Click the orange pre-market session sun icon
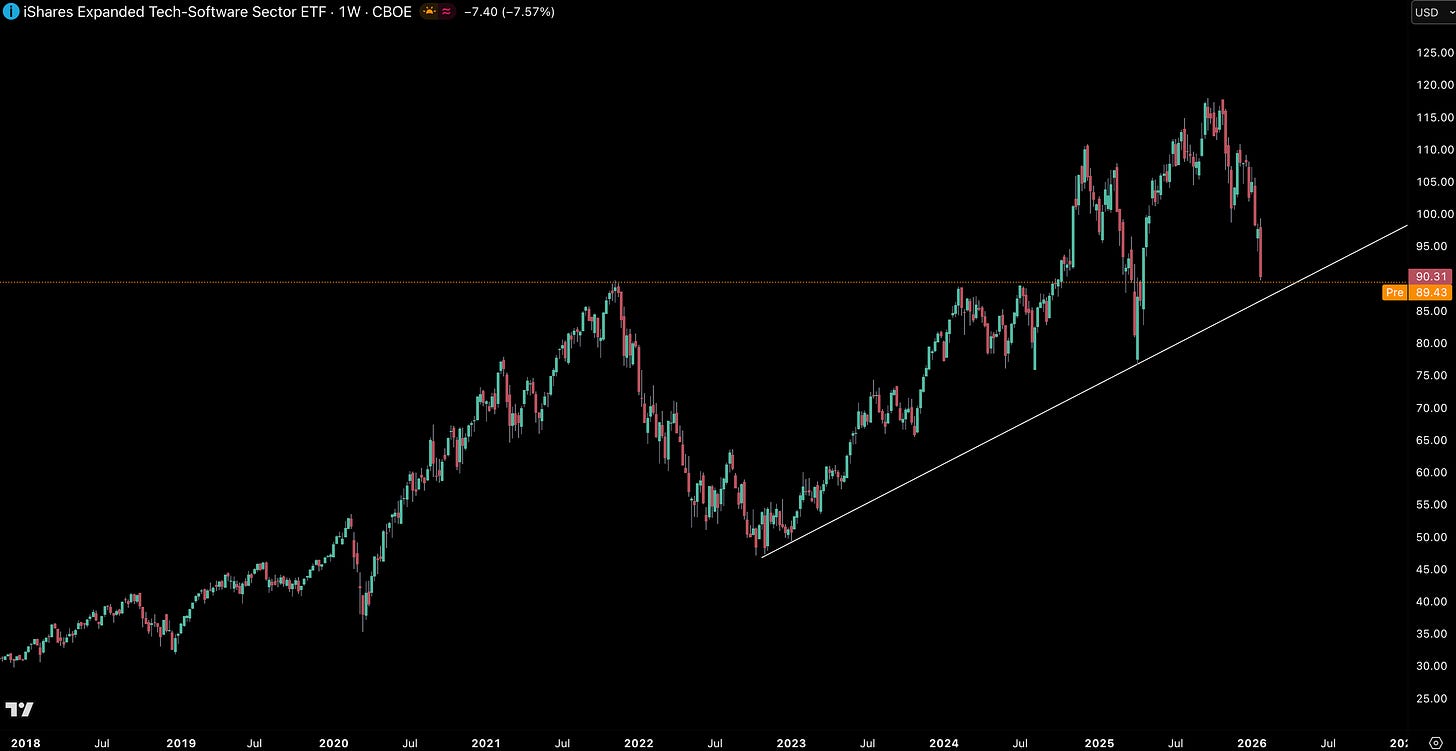This screenshot has height=751, width=1456. [x=428, y=12]
